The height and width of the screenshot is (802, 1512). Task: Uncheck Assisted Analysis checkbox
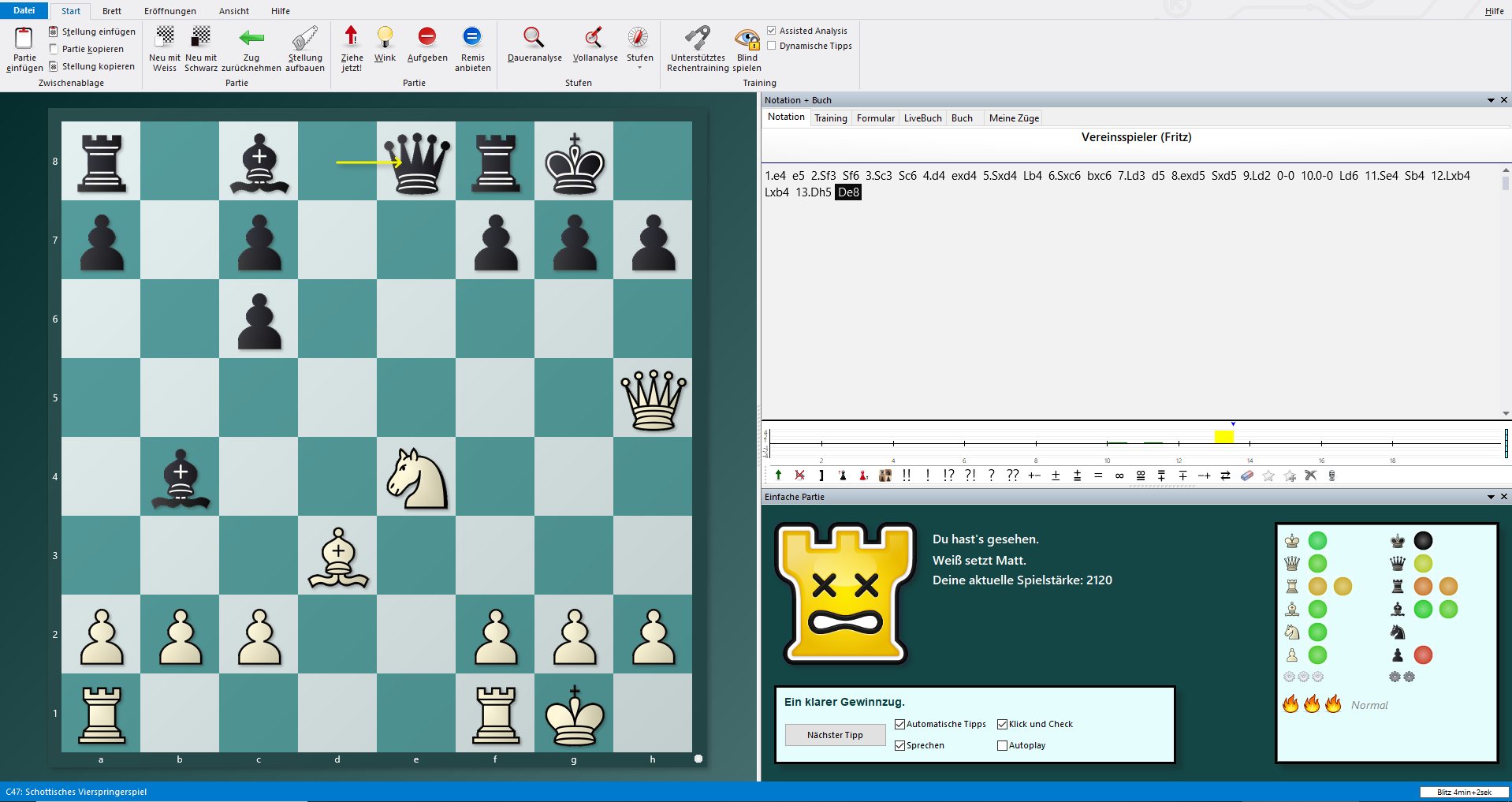point(771,31)
